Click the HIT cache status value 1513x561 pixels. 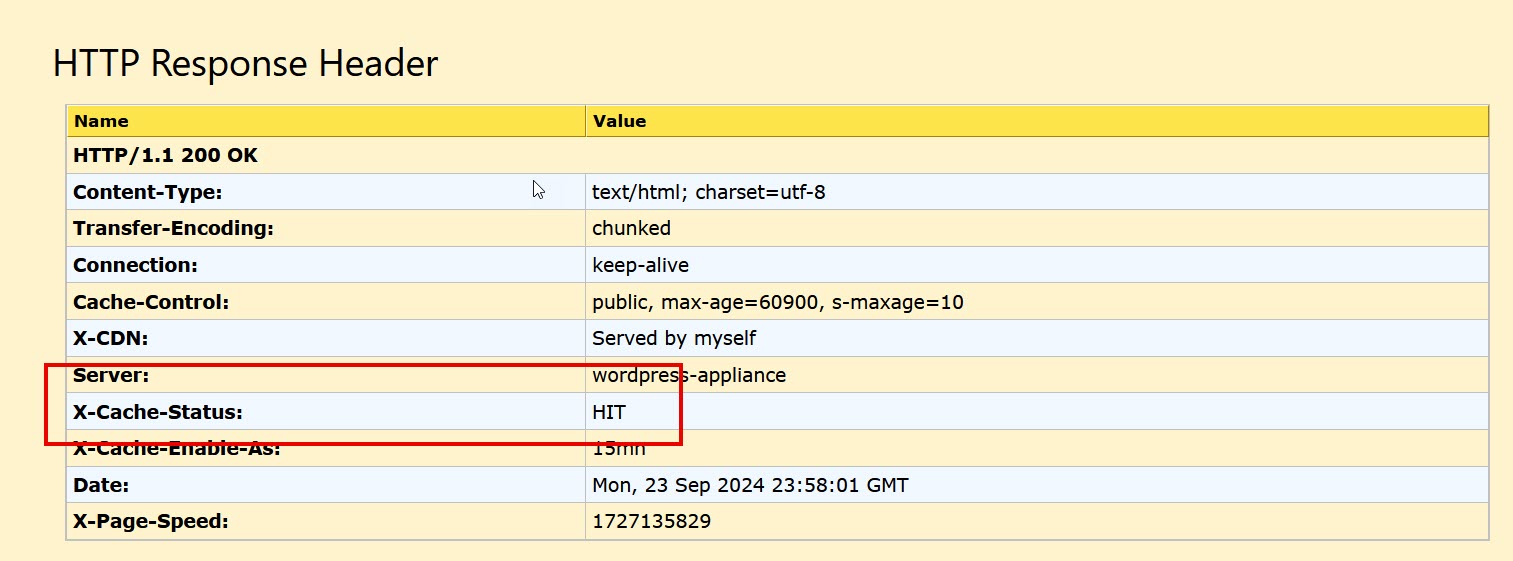point(609,412)
